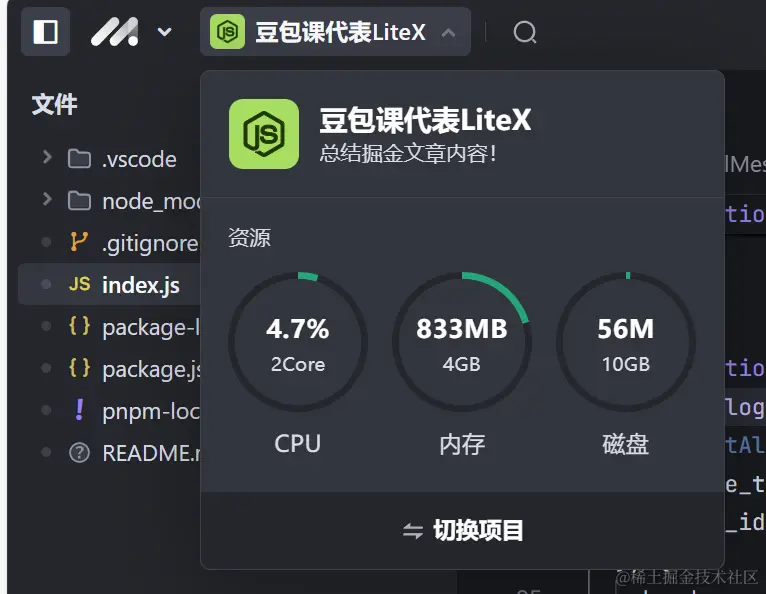Viewport: 766px width, 594px height.
Task: Click the 文件 panel heading
Action: pyautogui.click(x=54, y=105)
